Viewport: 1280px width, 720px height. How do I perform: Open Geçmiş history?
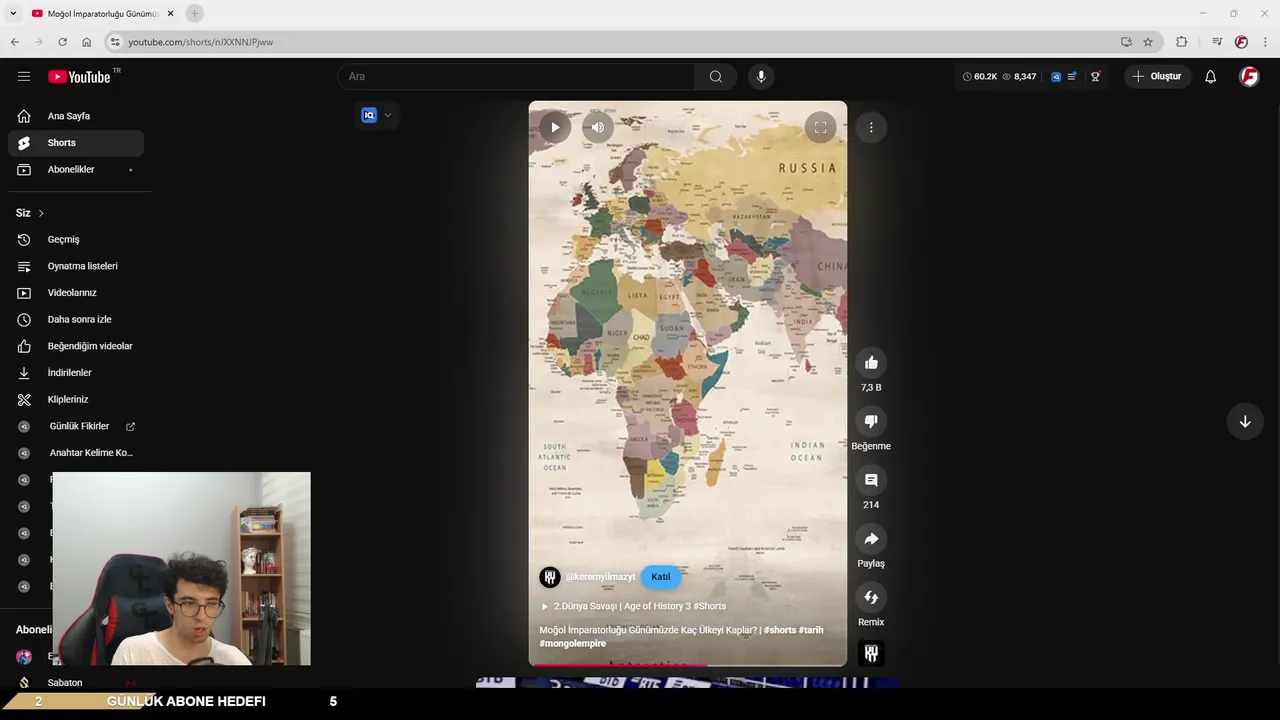(x=76, y=240)
